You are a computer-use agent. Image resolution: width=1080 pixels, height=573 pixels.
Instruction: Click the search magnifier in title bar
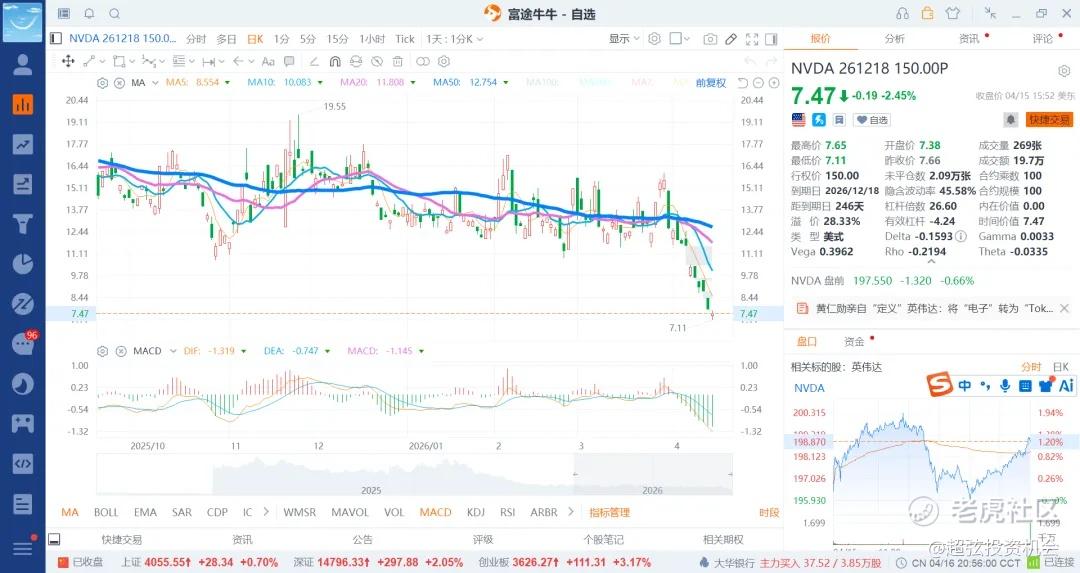click(x=115, y=13)
